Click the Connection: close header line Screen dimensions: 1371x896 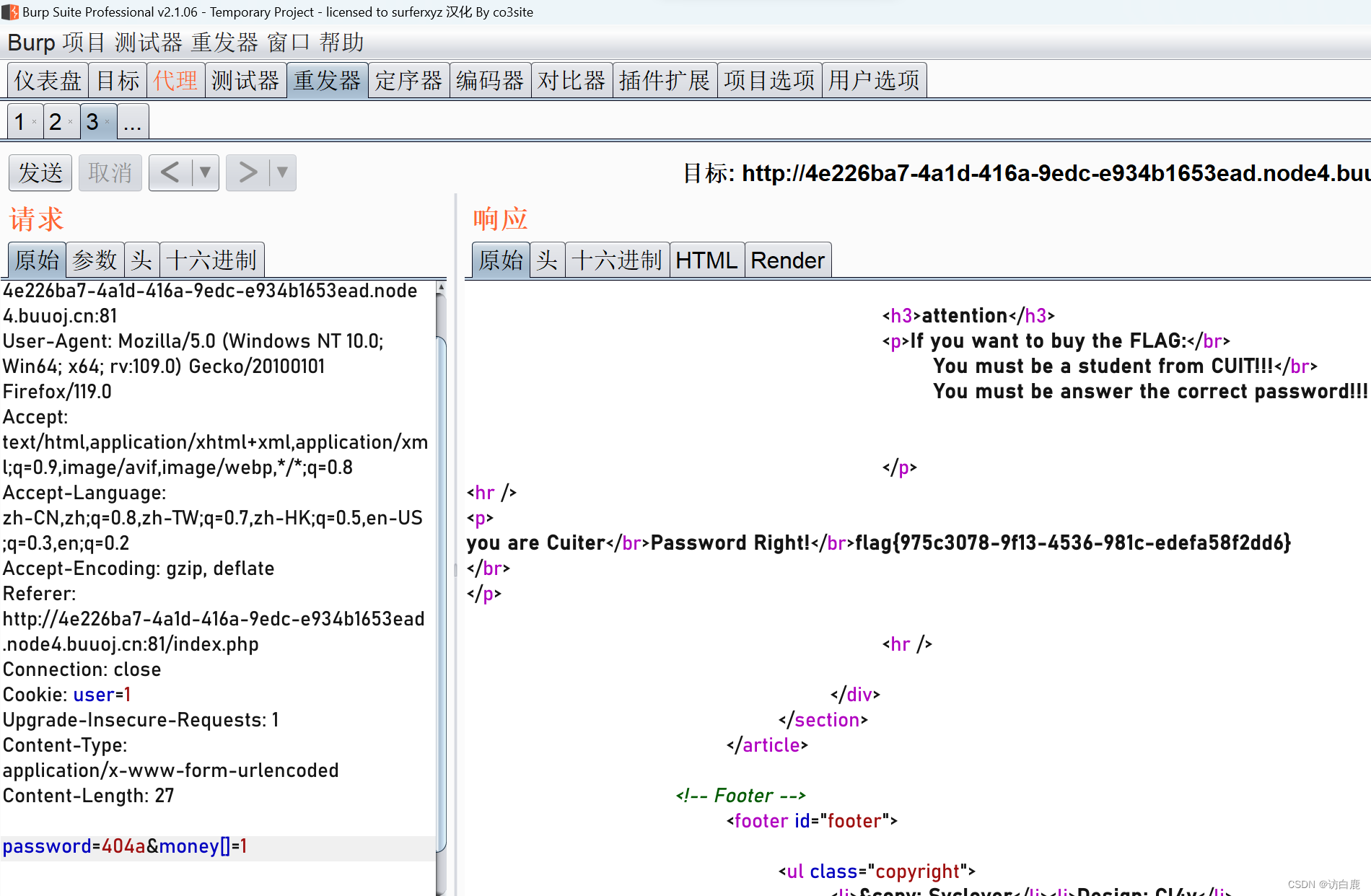coord(82,669)
